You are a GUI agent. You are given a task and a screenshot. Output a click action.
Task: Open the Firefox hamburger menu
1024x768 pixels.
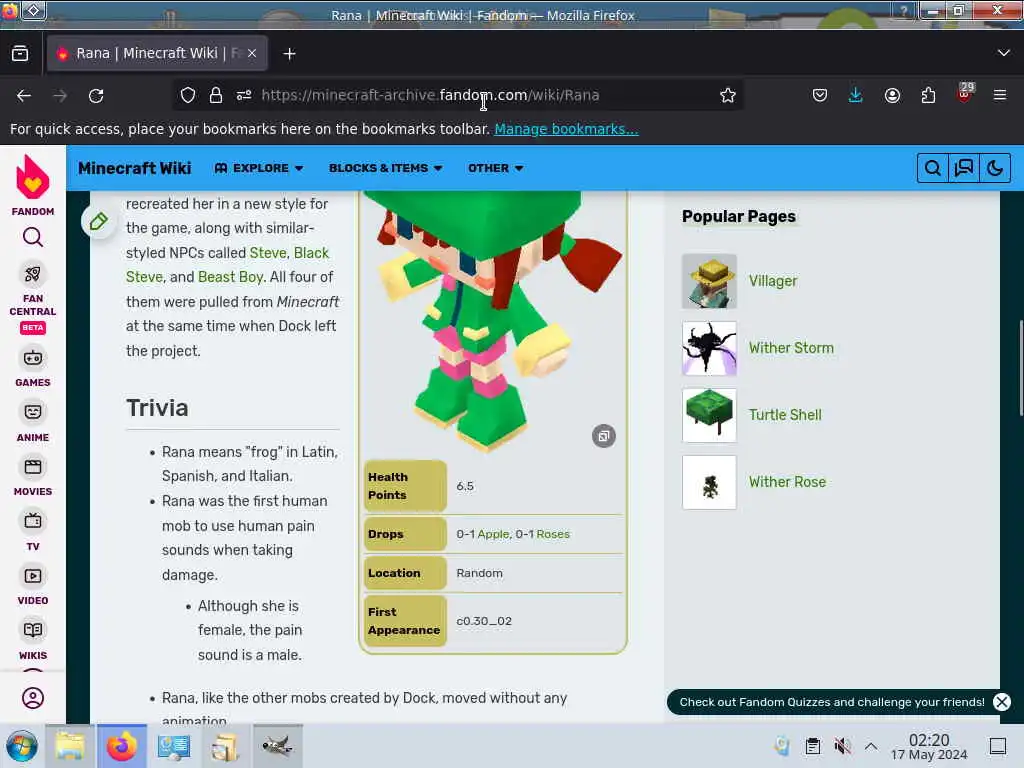coord(1000,95)
